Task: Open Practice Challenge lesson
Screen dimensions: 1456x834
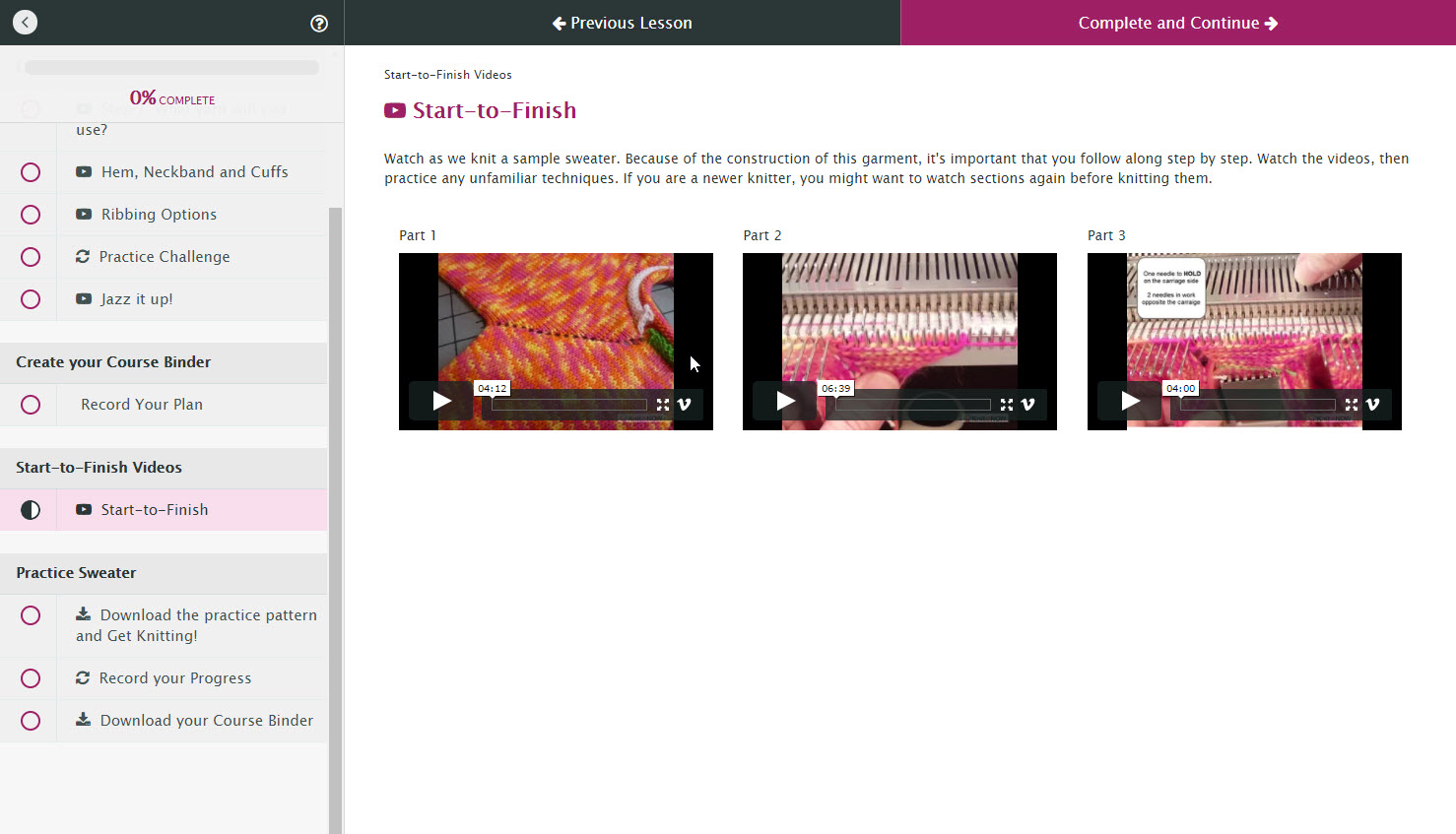Action: pos(165,257)
